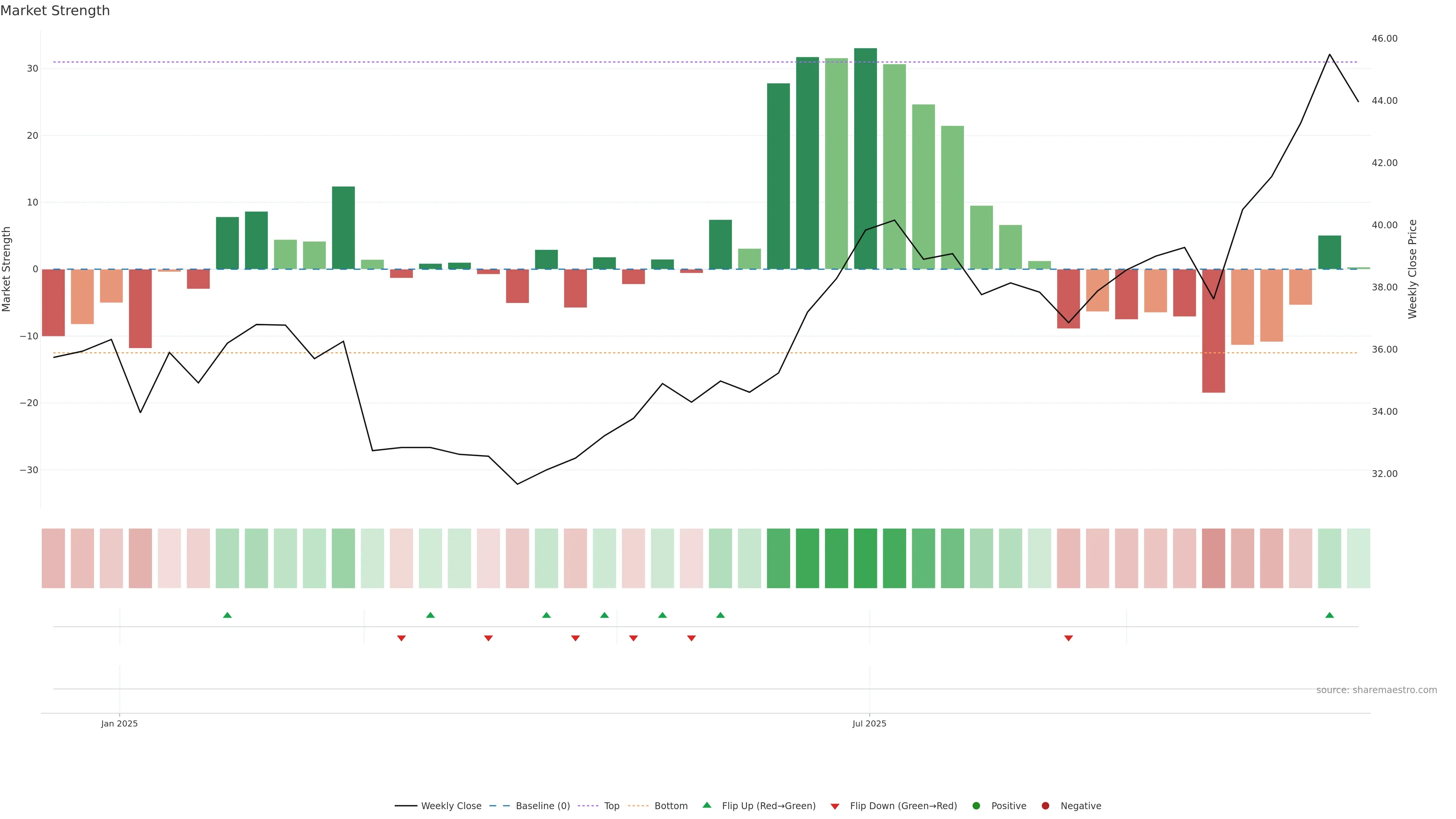Screen dimensions: 1456x819
Task: Click the tallest dark green strength bar
Action: point(865,158)
